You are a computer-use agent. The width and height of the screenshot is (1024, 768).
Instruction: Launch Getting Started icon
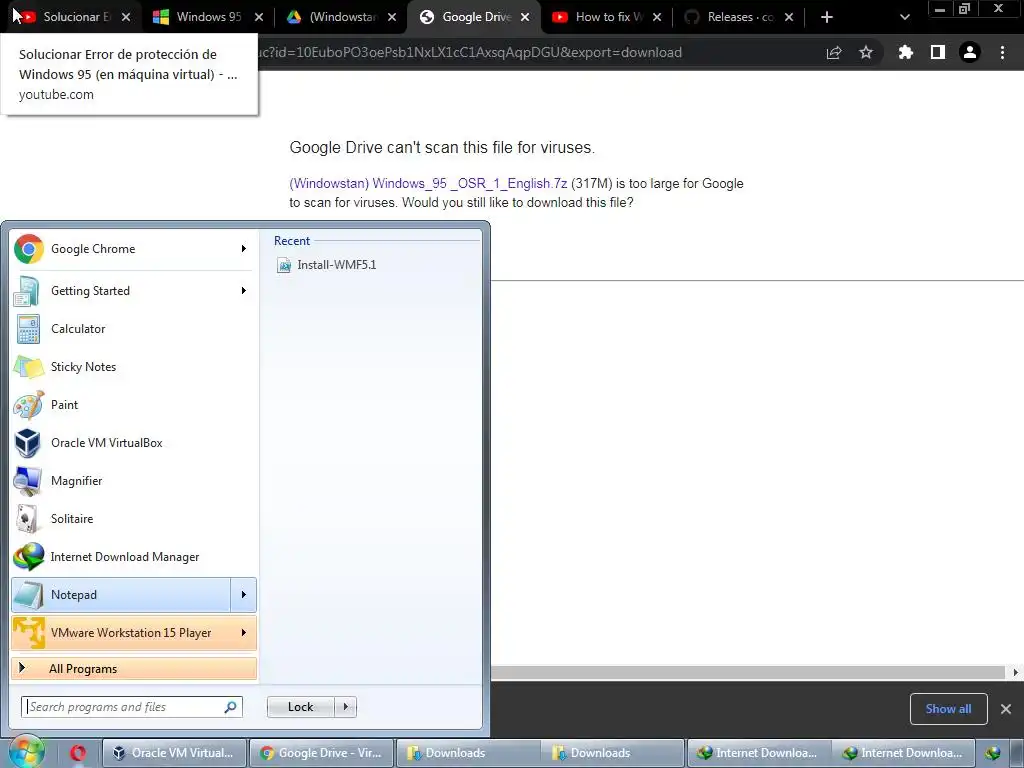pos(27,291)
